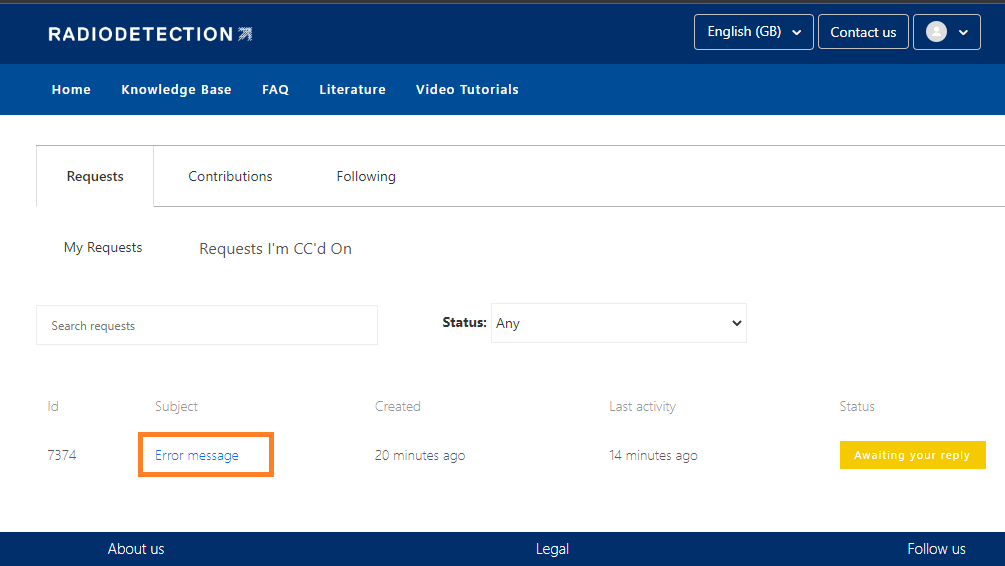The height and width of the screenshot is (566, 1005).
Task: Open the user profile avatar menu
Action: click(x=946, y=32)
